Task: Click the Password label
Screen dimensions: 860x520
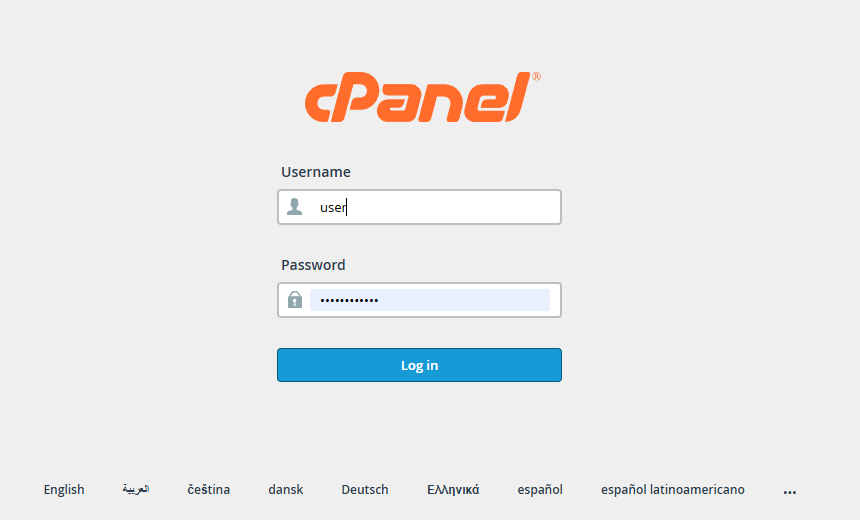Action: point(313,265)
